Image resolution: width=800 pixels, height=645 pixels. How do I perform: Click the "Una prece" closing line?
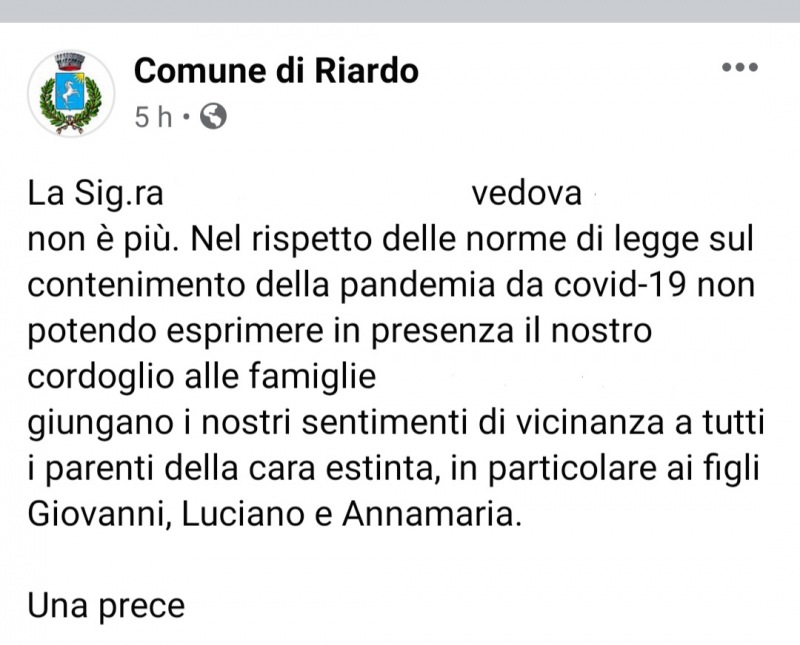coord(106,606)
